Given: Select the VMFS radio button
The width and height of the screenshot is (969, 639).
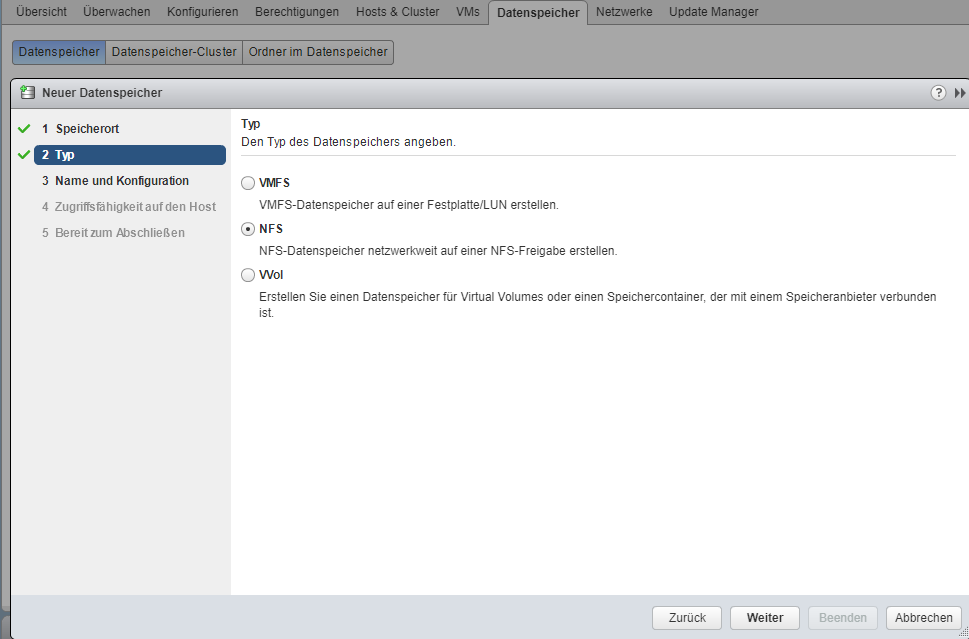Looking at the screenshot, I should [x=248, y=183].
